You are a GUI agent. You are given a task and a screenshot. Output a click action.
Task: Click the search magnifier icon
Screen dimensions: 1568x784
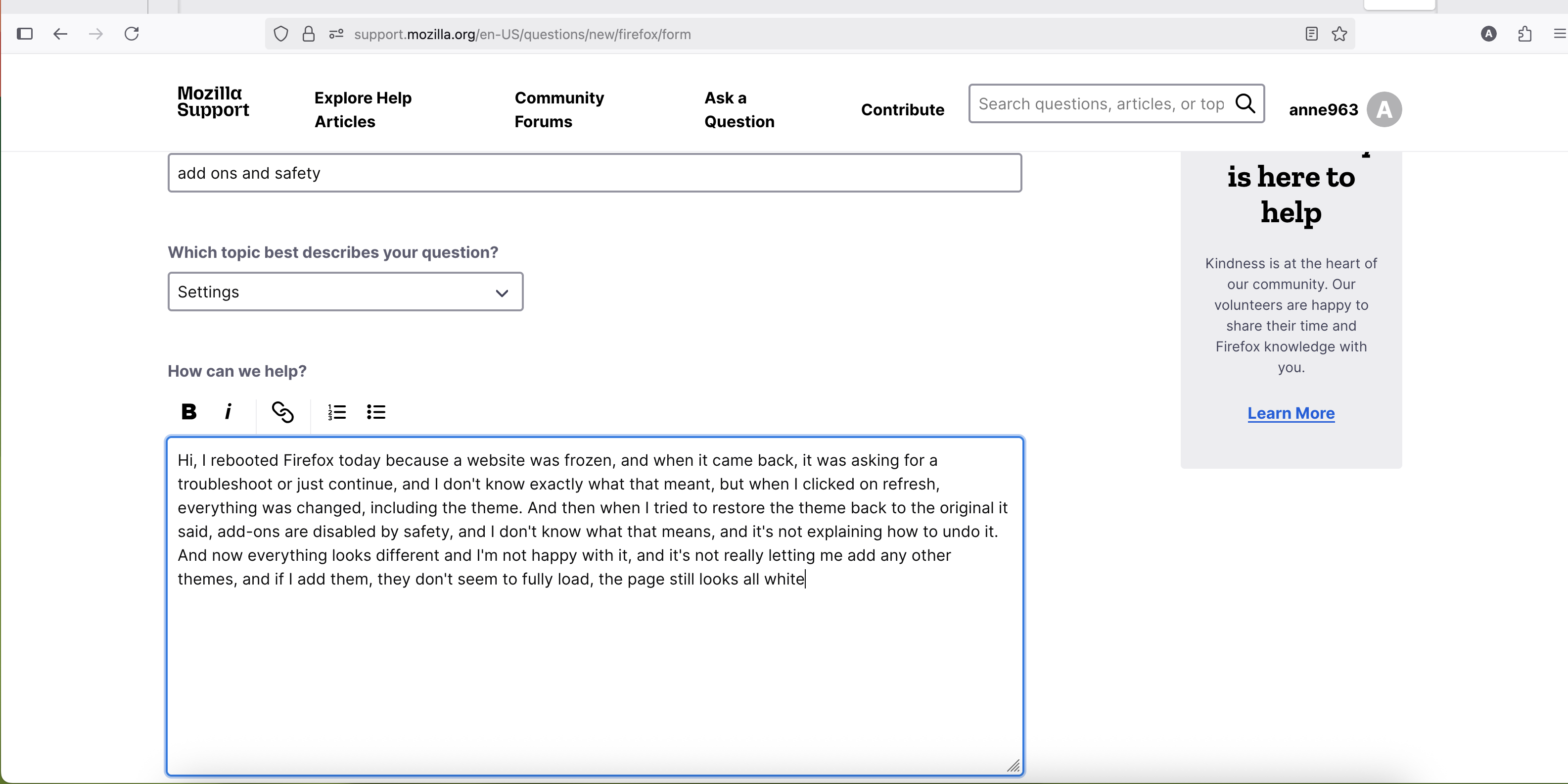pos(1245,103)
